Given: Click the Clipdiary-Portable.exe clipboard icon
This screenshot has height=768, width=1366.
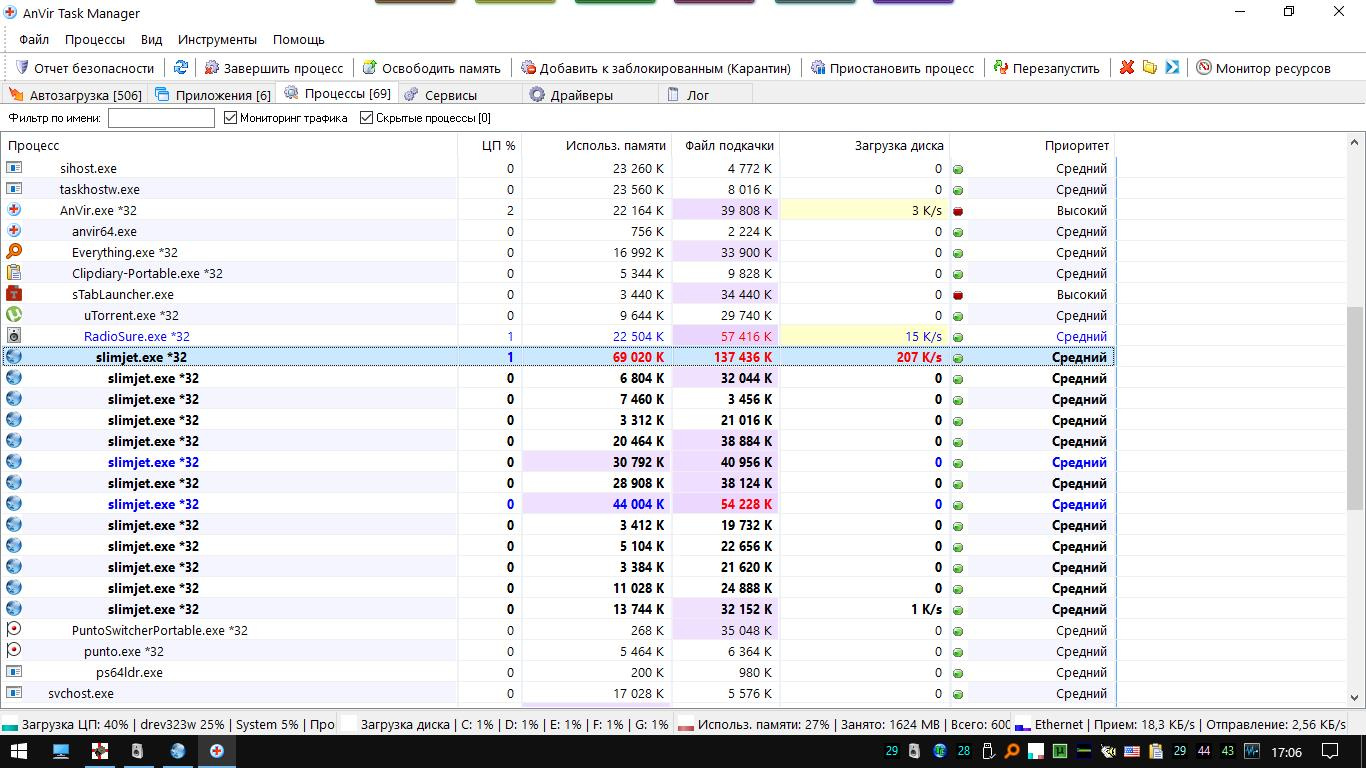Looking at the screenshot, I should tap(14, 273).
